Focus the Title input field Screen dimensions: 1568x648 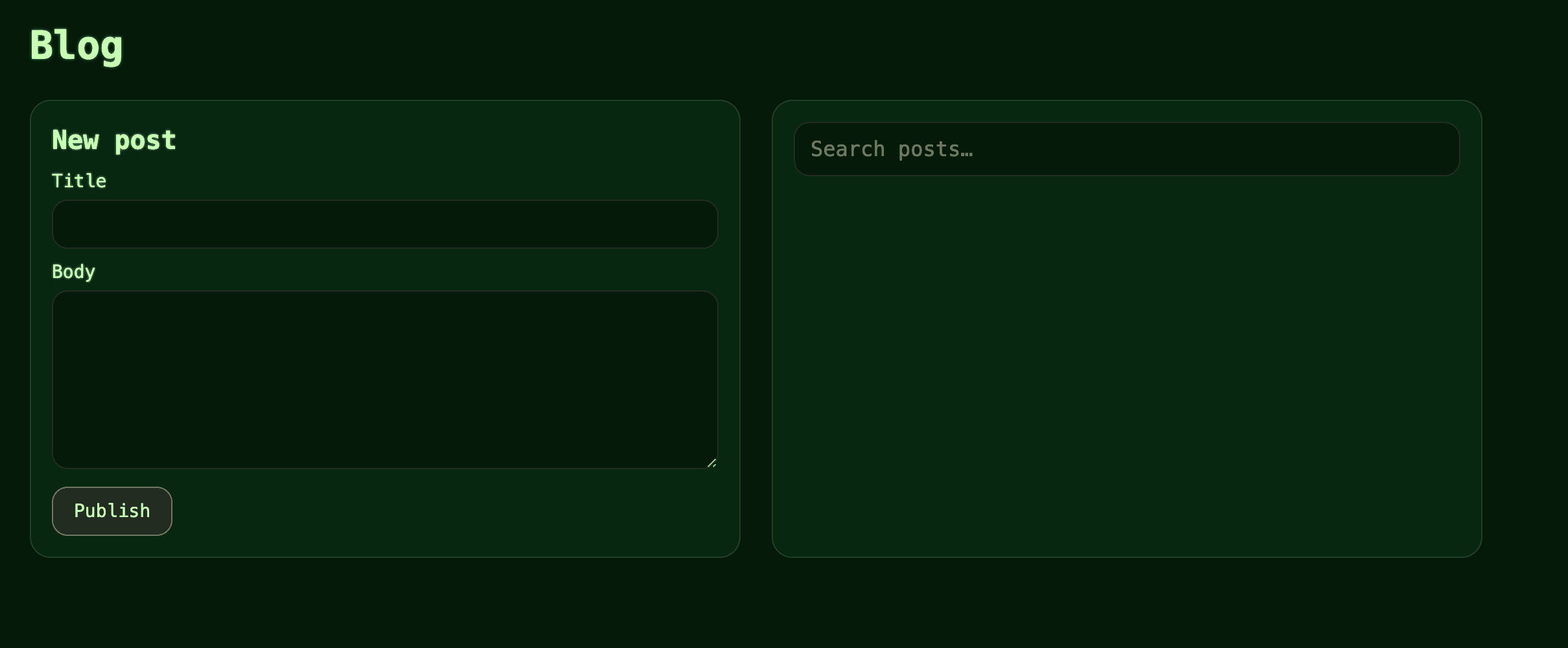(x=385, y=224)
